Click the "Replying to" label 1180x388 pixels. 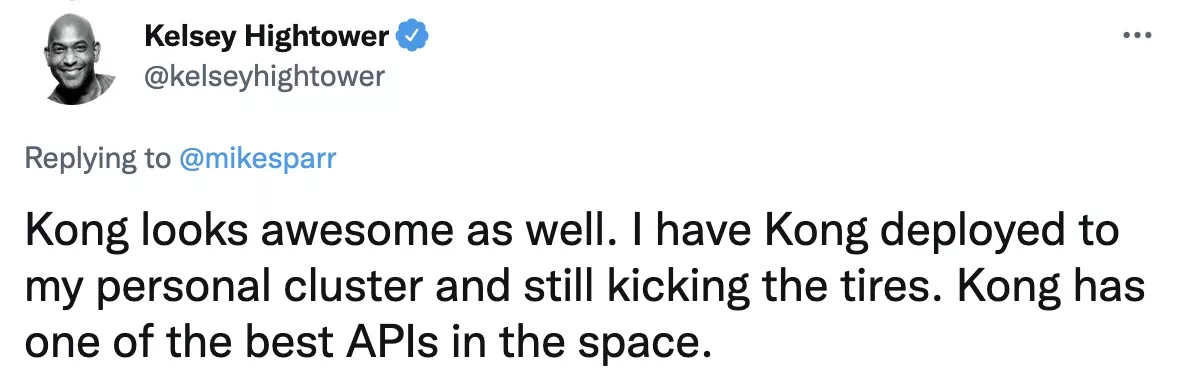[x=98, y=159]
